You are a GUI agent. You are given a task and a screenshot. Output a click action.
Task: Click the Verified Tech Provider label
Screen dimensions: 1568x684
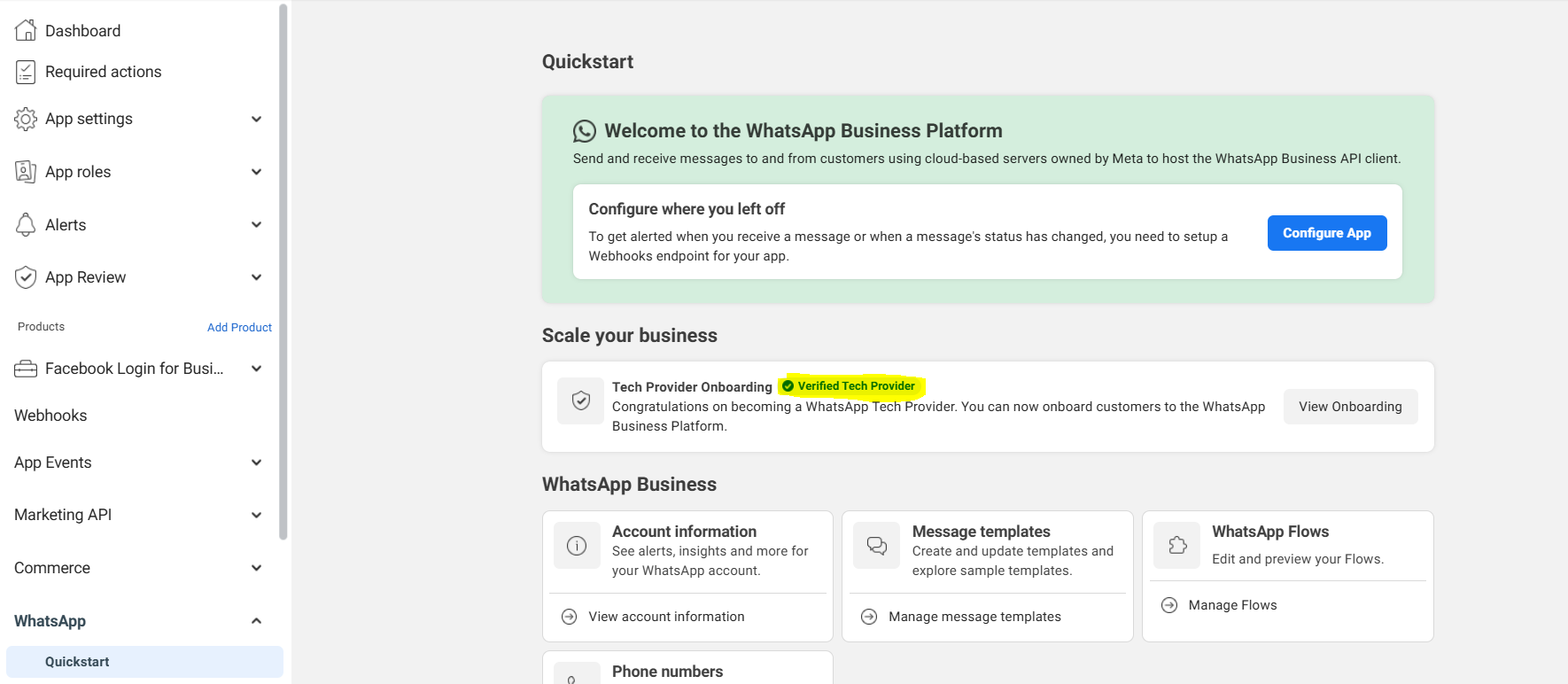(x=856, y=386)
